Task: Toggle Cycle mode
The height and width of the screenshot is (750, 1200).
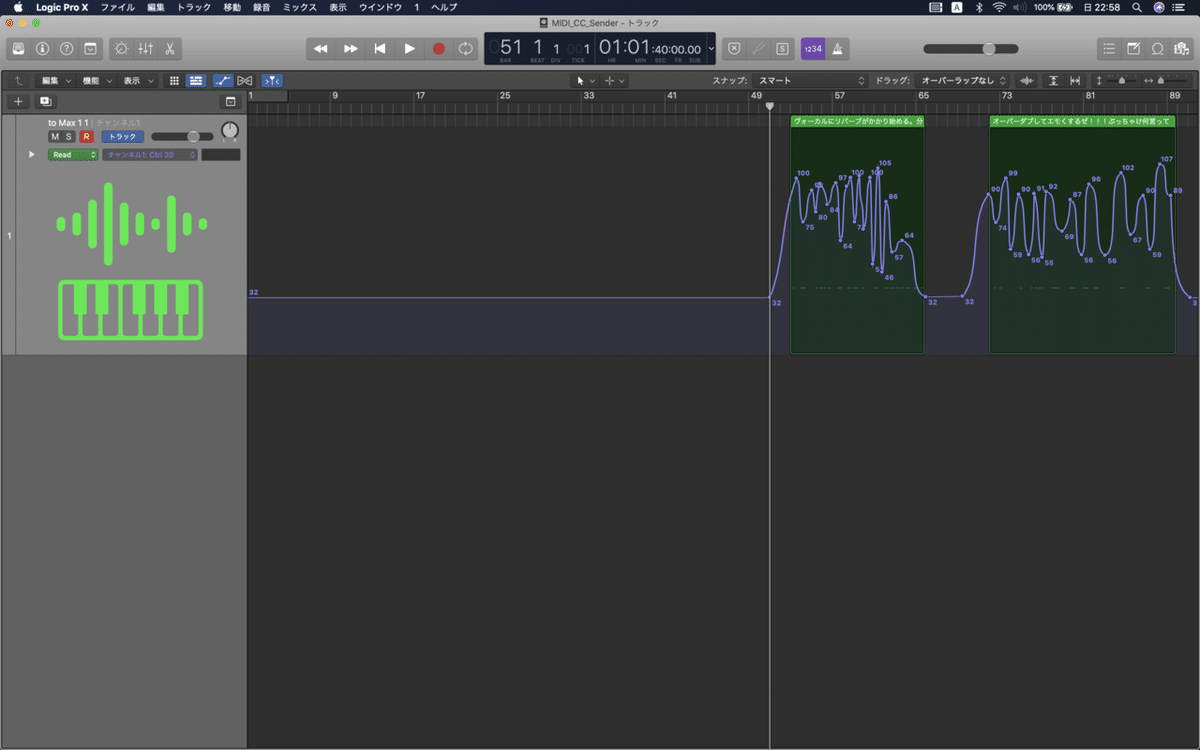Action: [466, 48]
